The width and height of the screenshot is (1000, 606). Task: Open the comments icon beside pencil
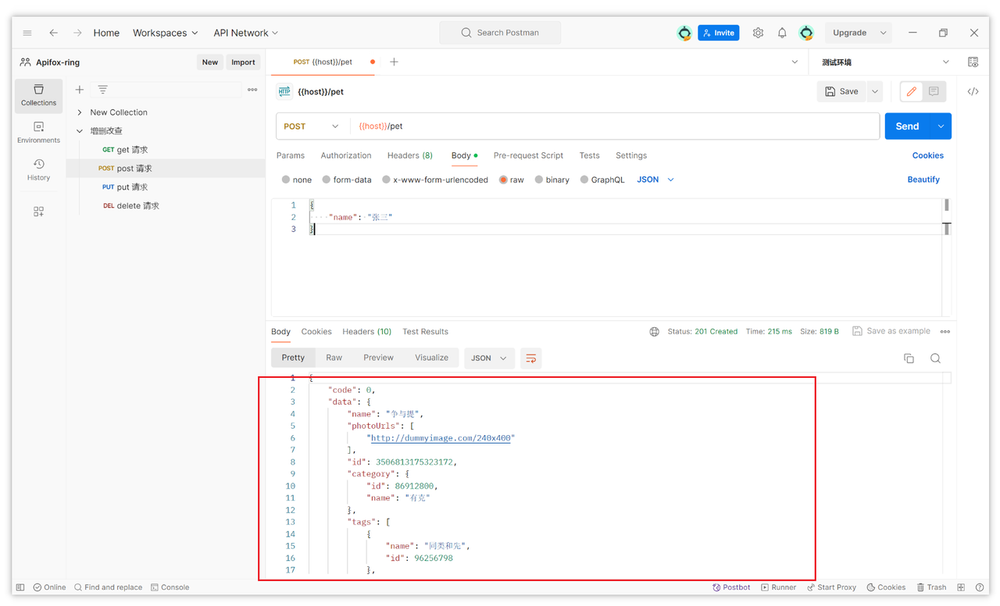click(934, 91)
